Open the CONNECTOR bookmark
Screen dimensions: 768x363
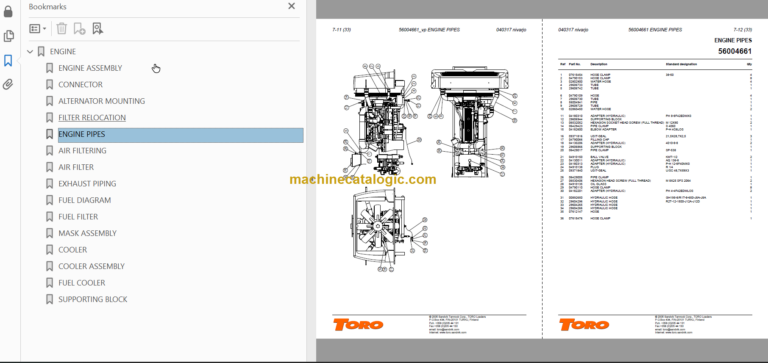80,85
